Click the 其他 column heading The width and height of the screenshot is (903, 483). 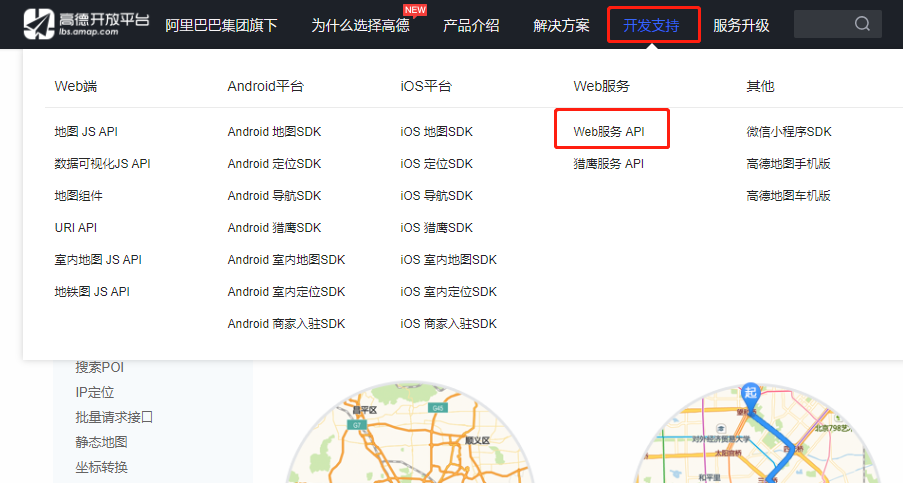760,86
